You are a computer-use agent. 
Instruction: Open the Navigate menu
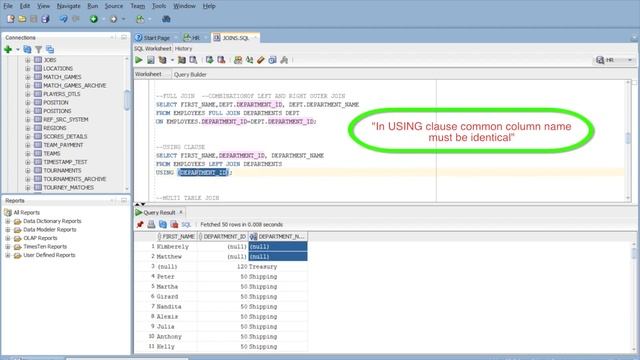(x=69, y=6)
